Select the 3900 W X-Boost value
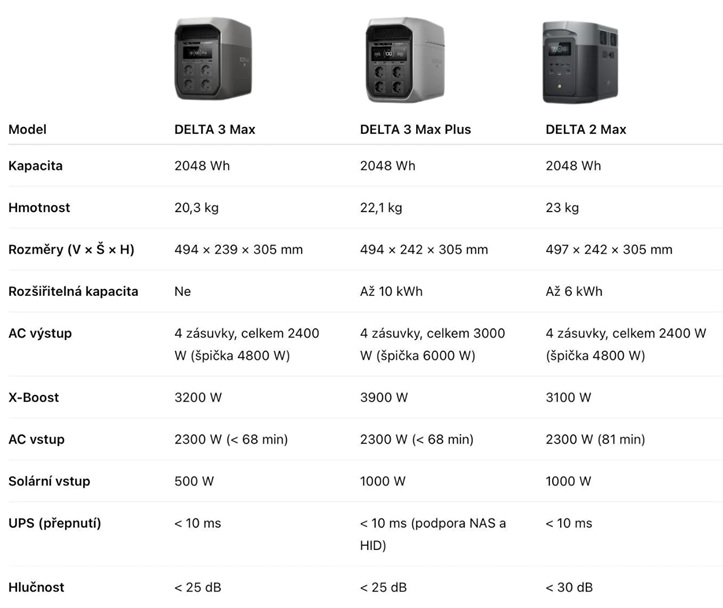The height and width of the screenshot is (608, 723). [x=384, y=398]
